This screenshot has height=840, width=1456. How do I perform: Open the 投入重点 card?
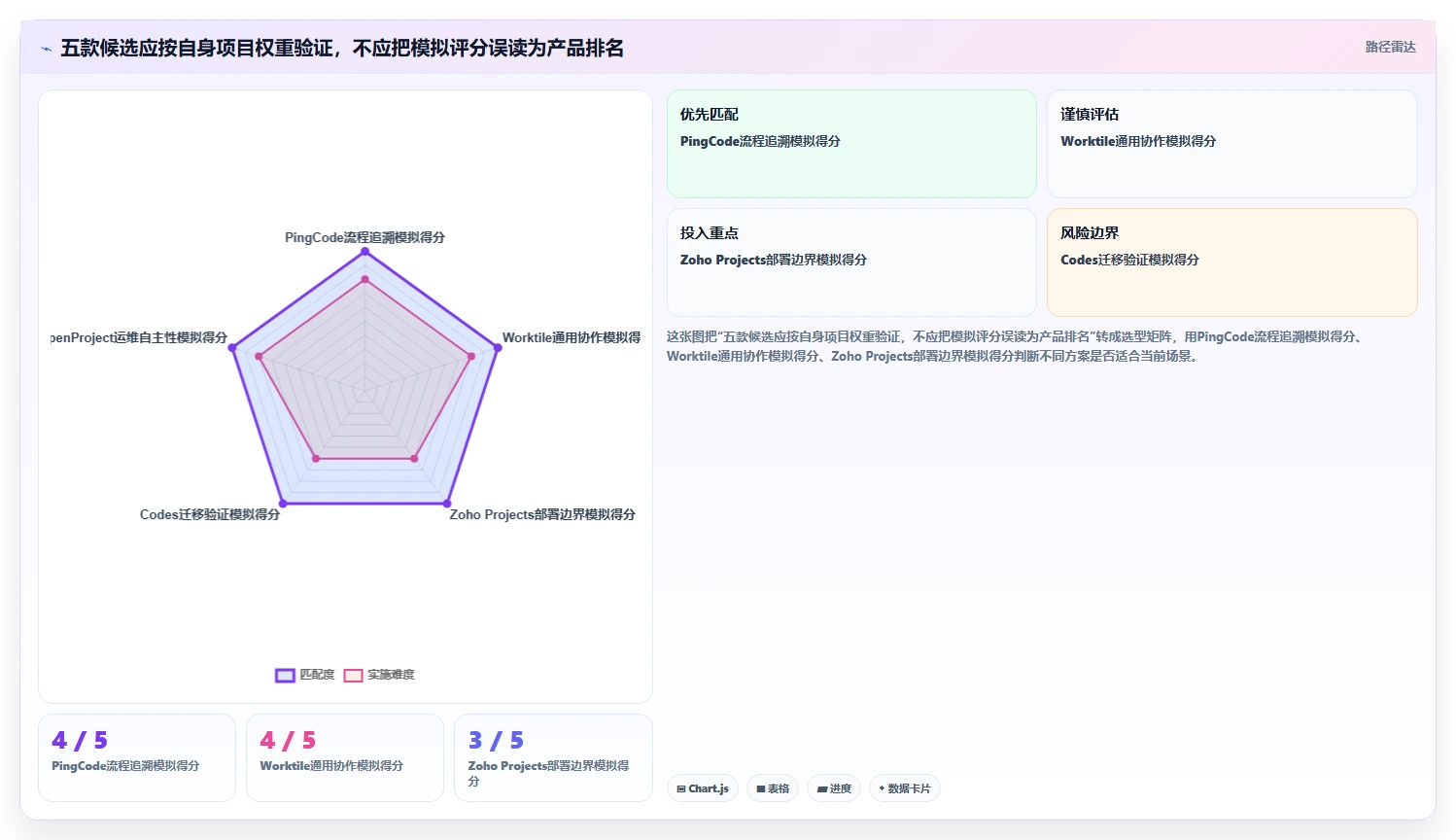tap(851, 262)
